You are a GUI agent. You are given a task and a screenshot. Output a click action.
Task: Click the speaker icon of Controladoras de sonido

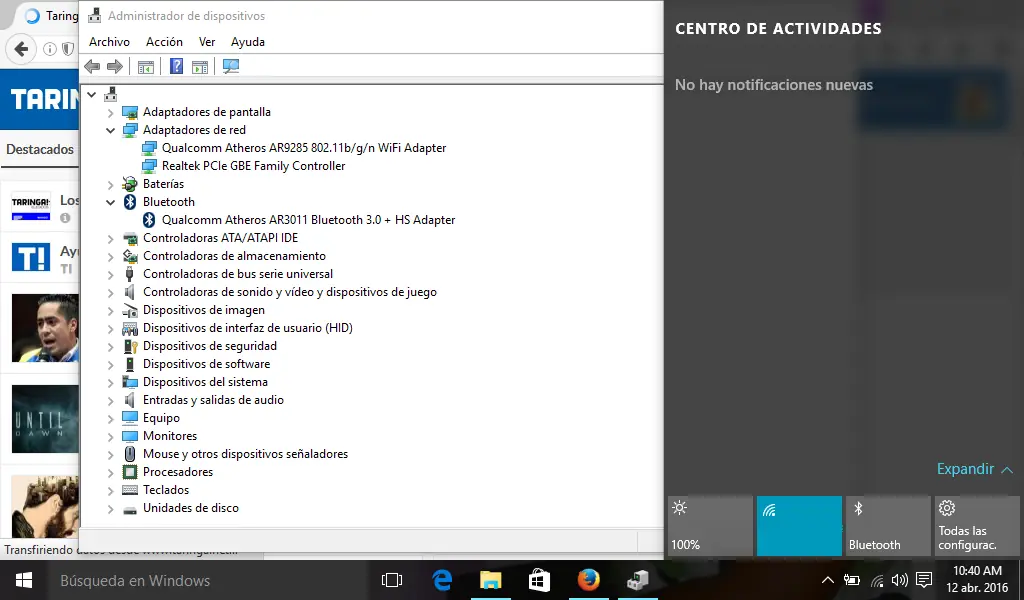point(130,292)
